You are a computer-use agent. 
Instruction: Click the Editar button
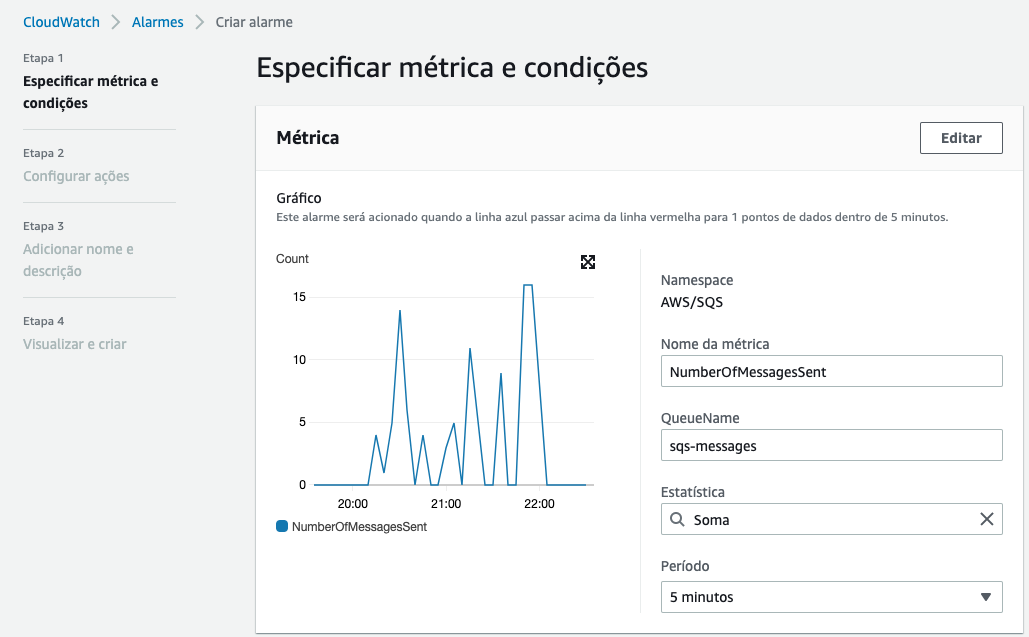(961, 138)
